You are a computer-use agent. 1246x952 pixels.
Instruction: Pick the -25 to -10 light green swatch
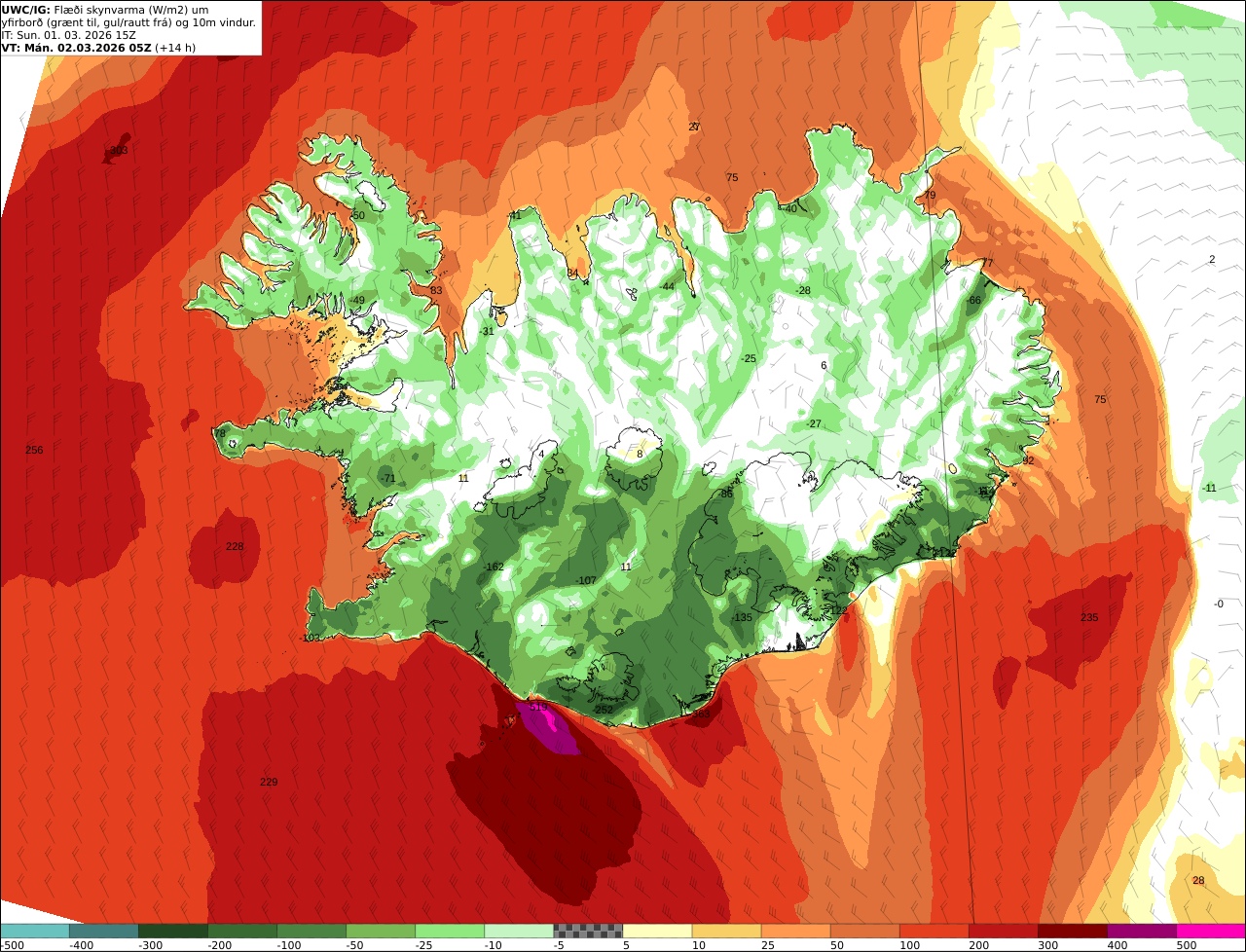[450, 931]
